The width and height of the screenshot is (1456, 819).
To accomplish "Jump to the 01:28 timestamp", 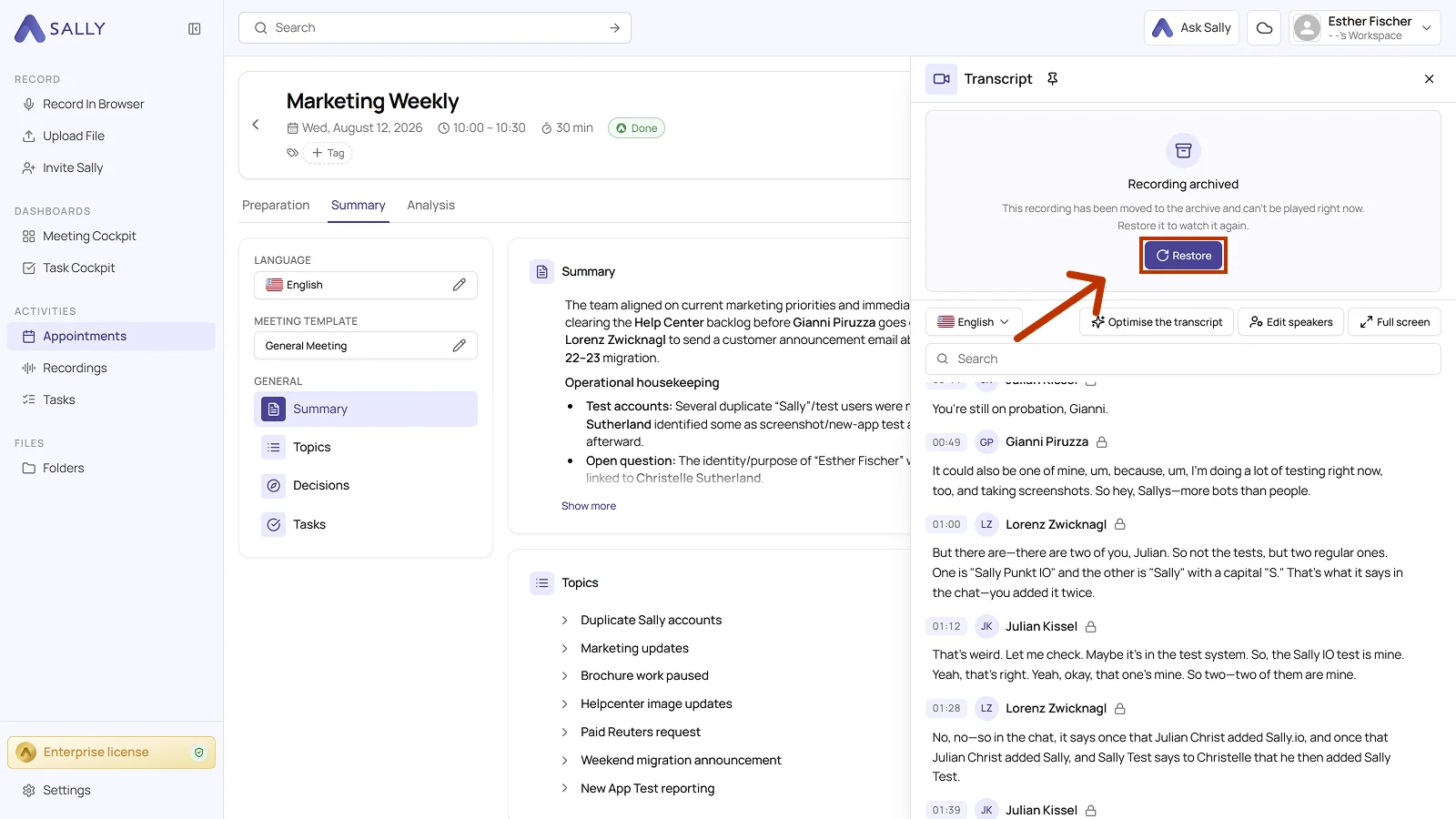I will tap(946, 708).
